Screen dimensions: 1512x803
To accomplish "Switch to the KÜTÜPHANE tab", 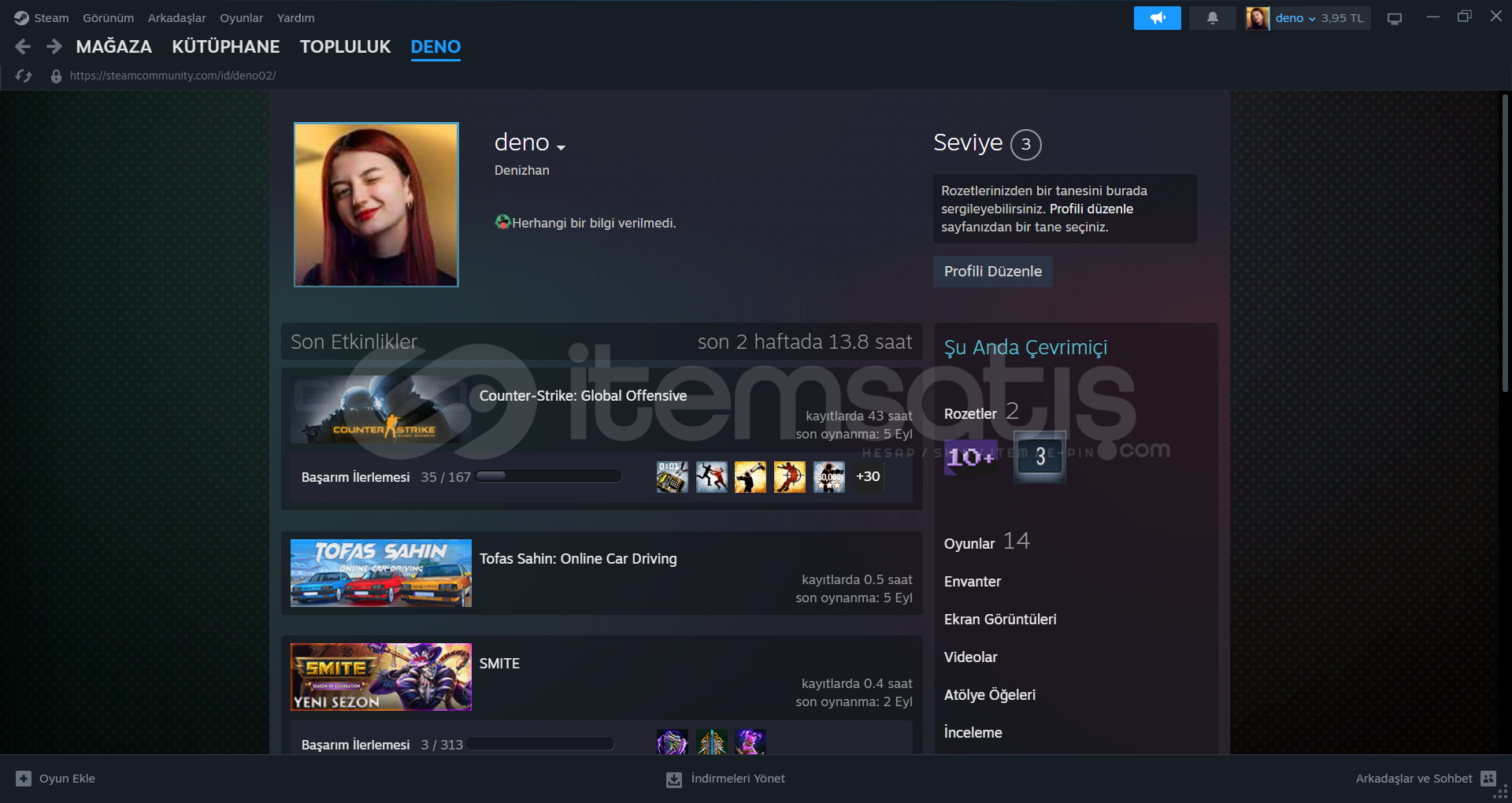I will tap(226, 47).
